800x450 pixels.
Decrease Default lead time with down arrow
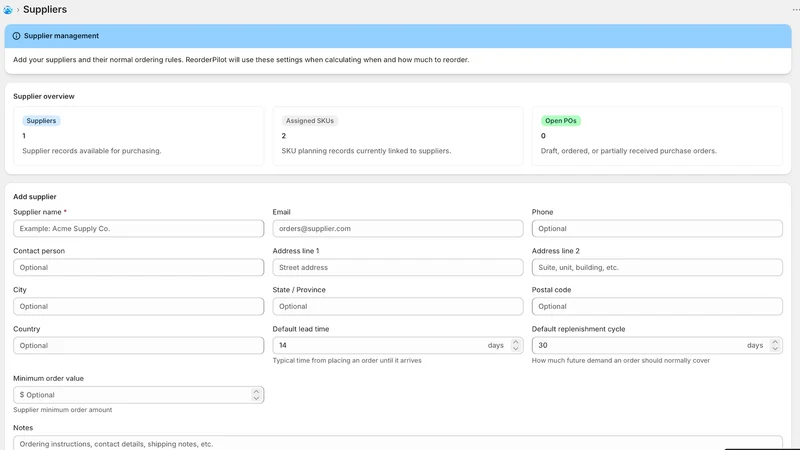pyautogui.click(x=515, y=349)
